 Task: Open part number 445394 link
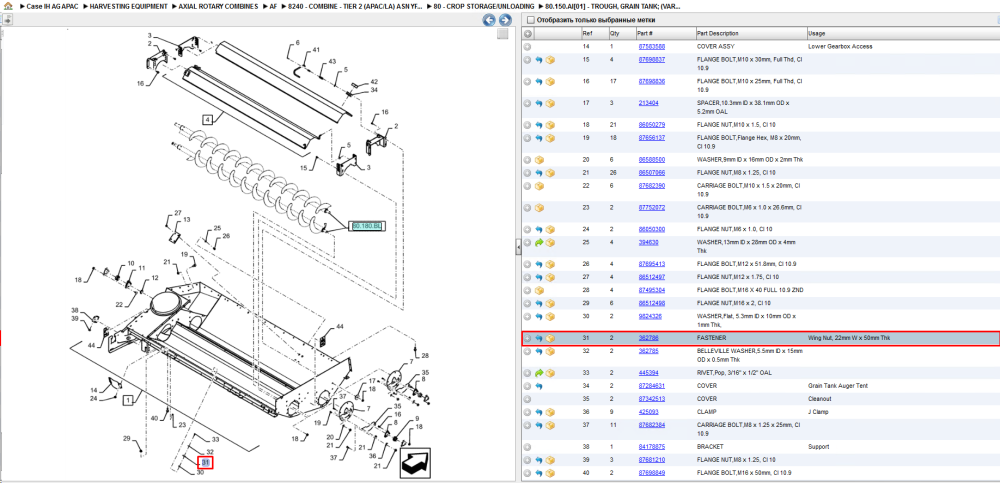pos(649,373)
